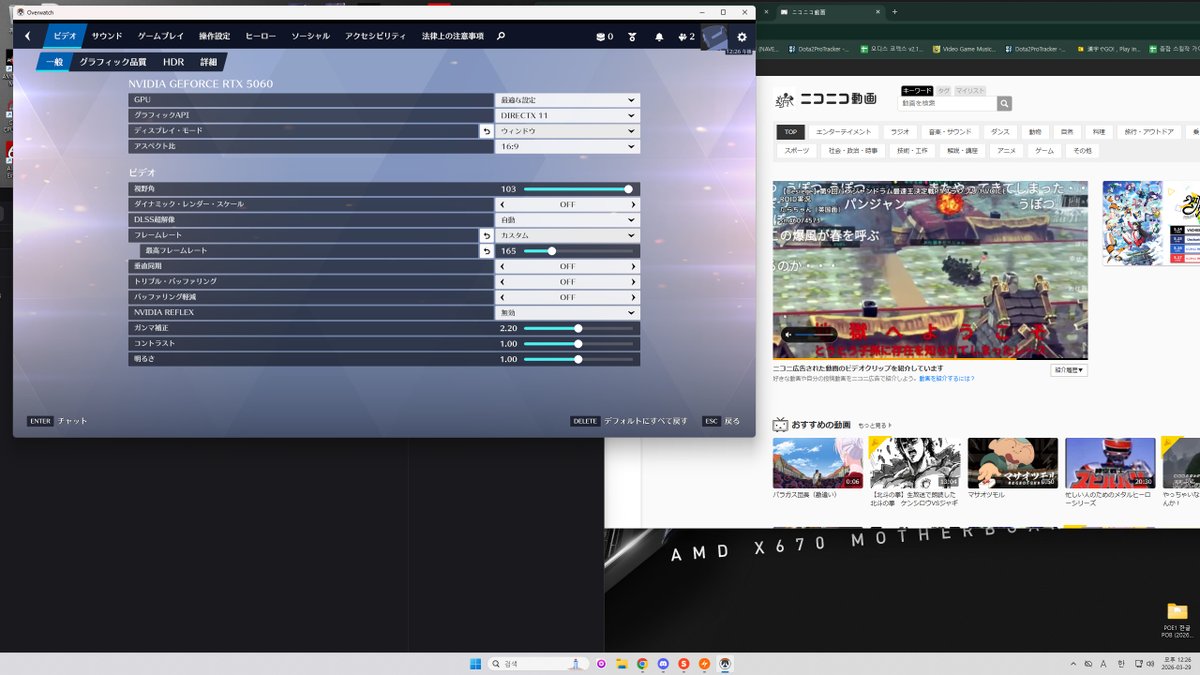Reset 最高フレームレート with its undo icon

pos(487,251)
